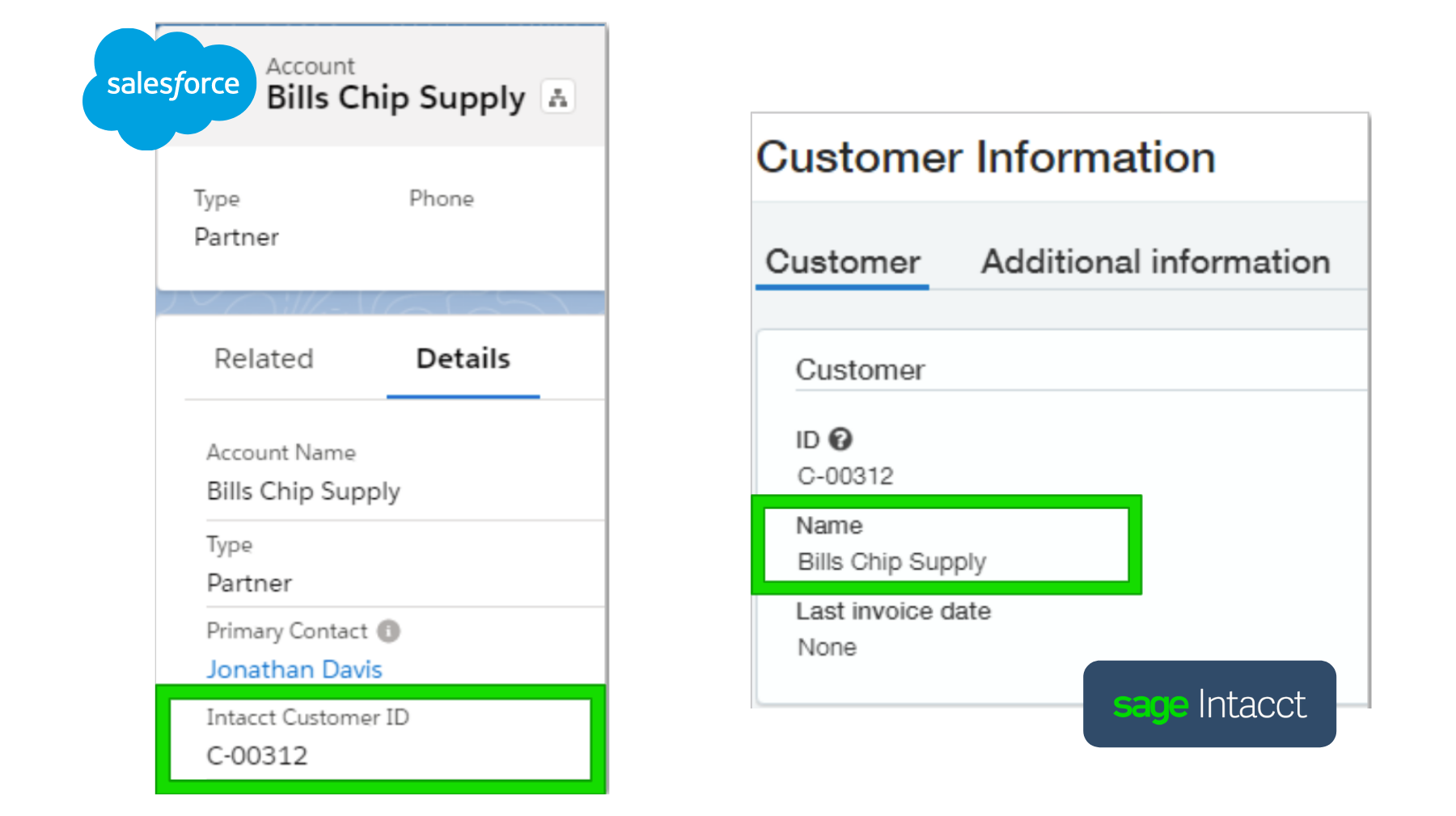This screenshot has width=1456, height=816.
Task: Click the Intacct ID value C-00312
Action: coord(845,476)
